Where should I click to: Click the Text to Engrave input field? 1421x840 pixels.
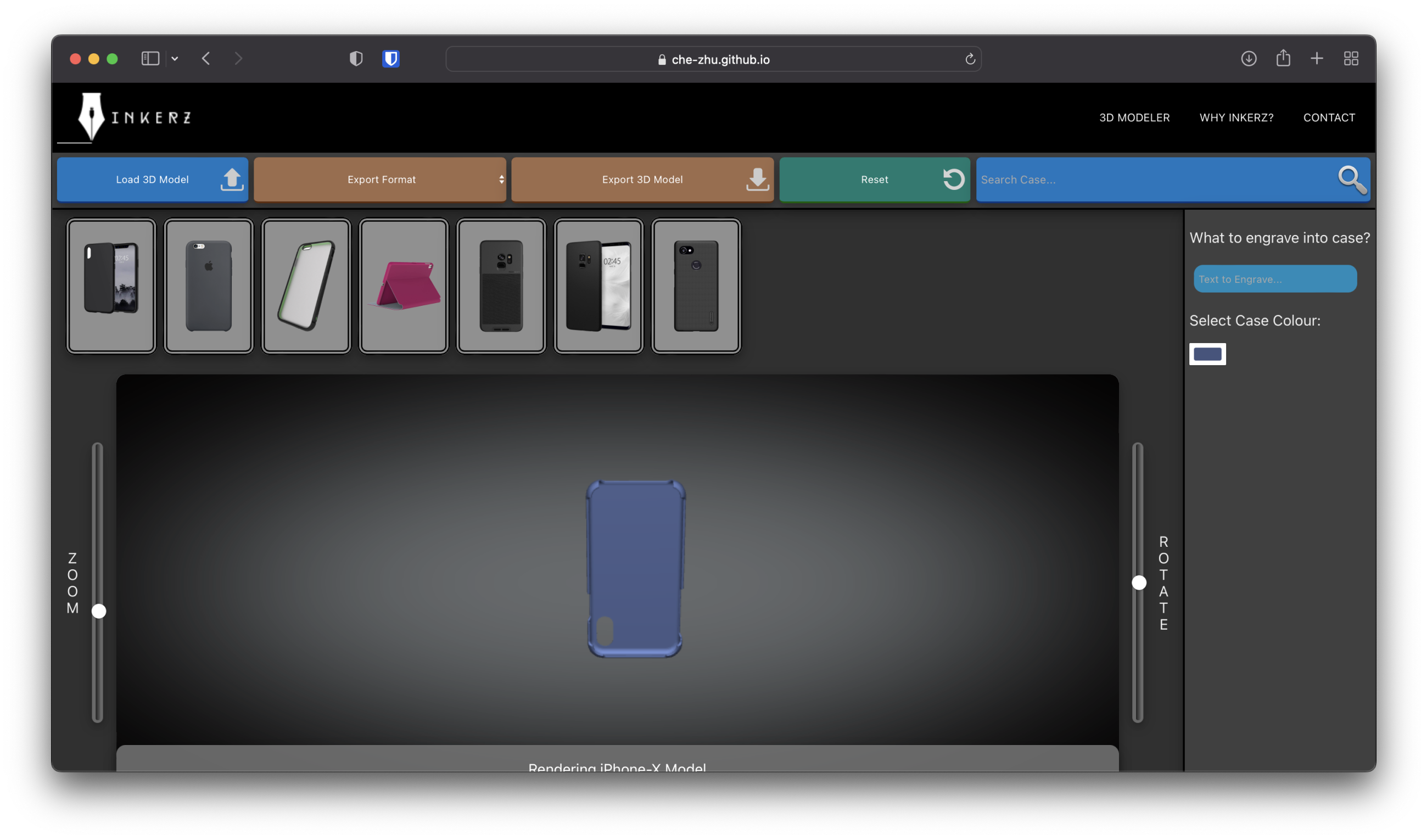pyautogui.click(x=1275, y=279)
